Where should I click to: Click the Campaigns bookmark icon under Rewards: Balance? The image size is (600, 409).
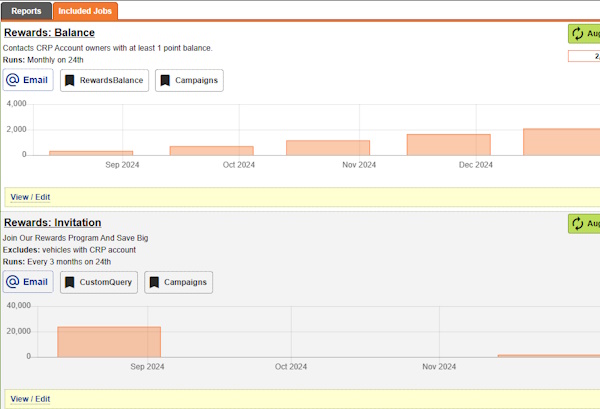165,80
